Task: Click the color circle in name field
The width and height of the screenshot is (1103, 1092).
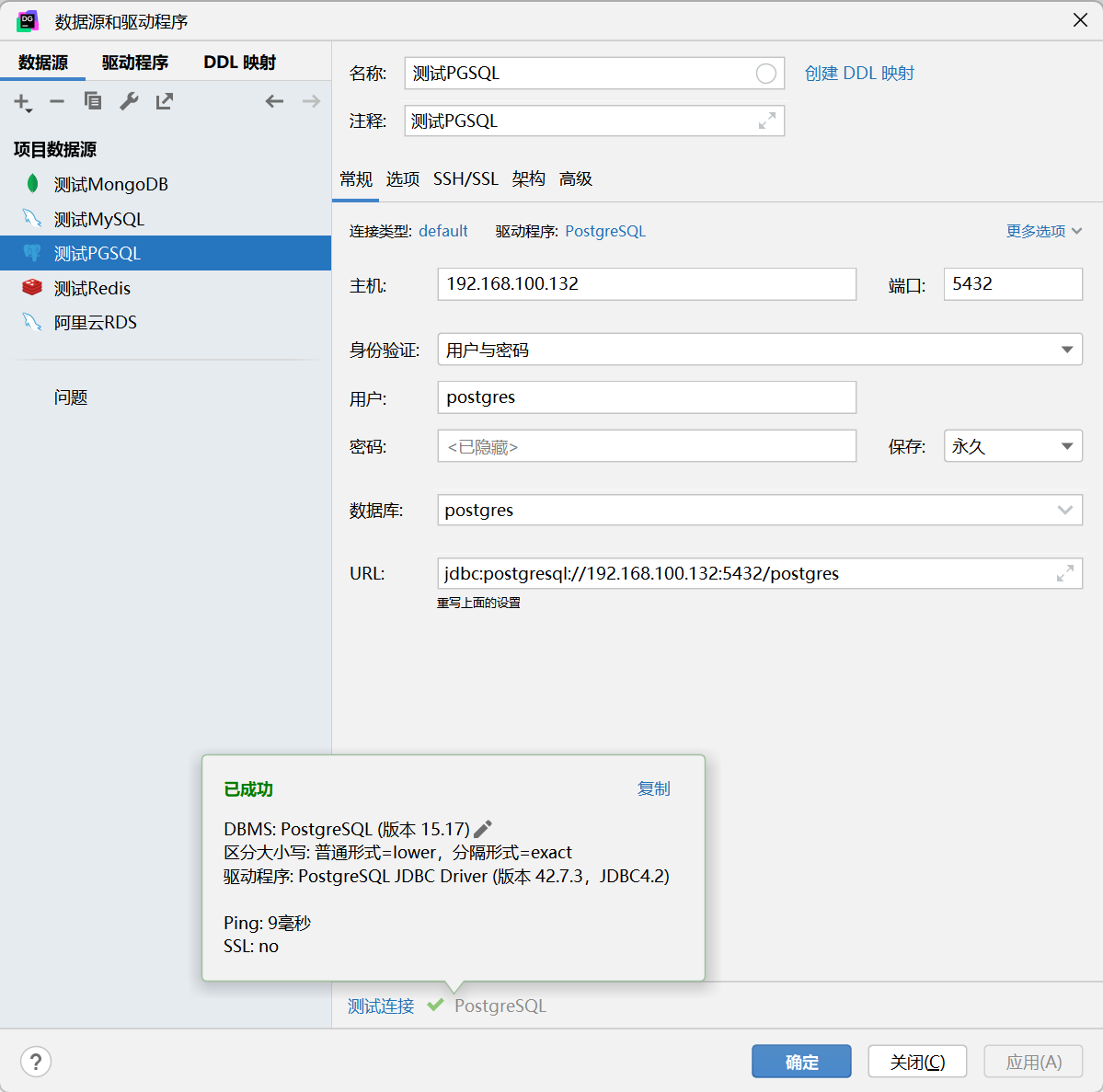Action: point(766,74)
